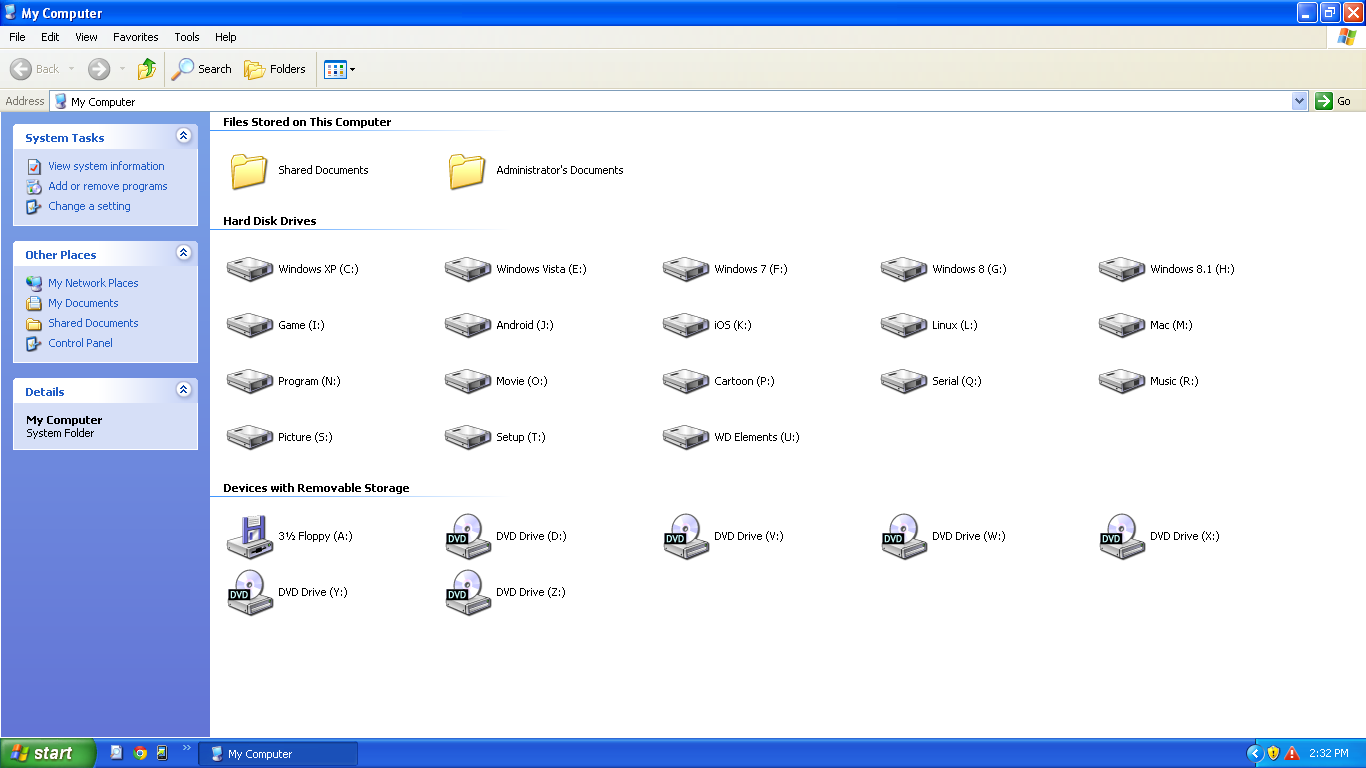1366x768 pixels.
Task: Click the Picture (S:) drive icon
Action: coord(250,437)
